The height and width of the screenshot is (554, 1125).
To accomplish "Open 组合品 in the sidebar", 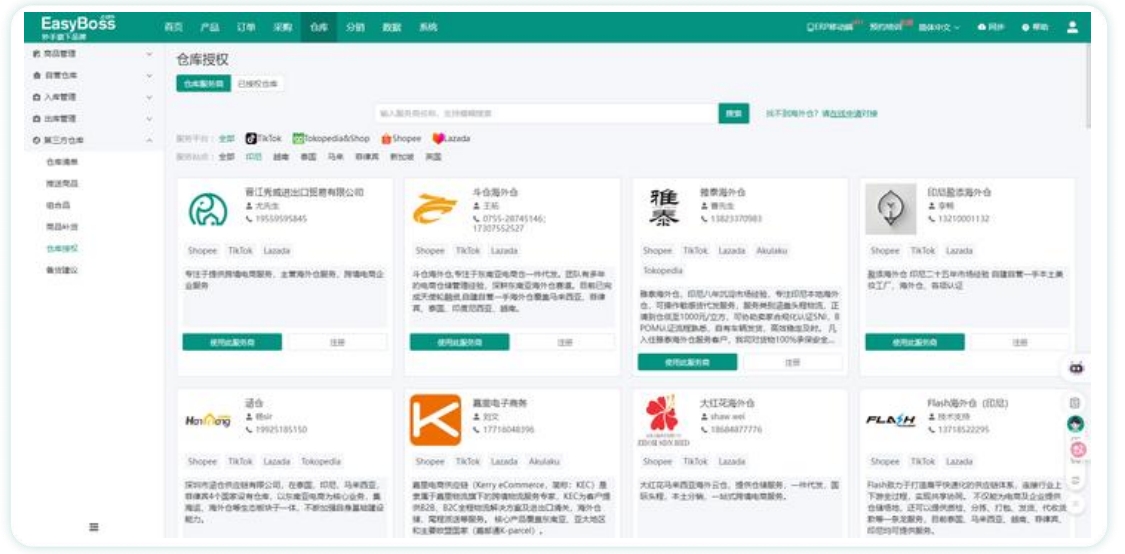I will pos(58,205).
